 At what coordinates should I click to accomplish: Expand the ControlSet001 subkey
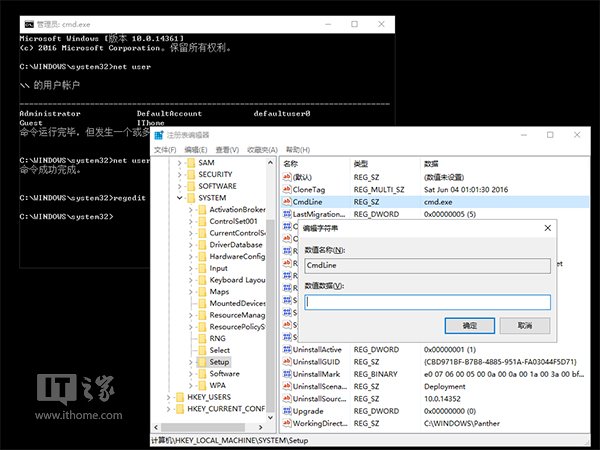coord(190,221)
